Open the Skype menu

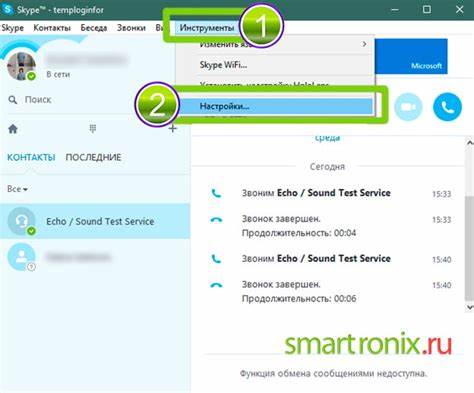pyautogui.click(x=12, y=28)
